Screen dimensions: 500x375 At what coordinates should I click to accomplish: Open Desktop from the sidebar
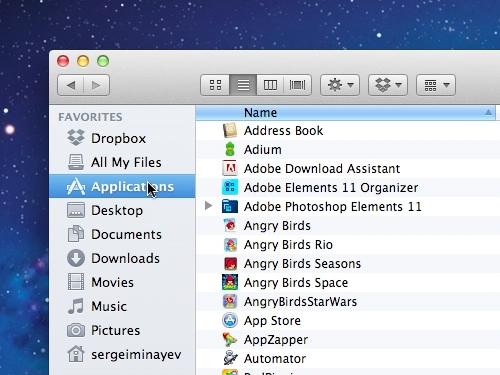click(x=122, y=210)
